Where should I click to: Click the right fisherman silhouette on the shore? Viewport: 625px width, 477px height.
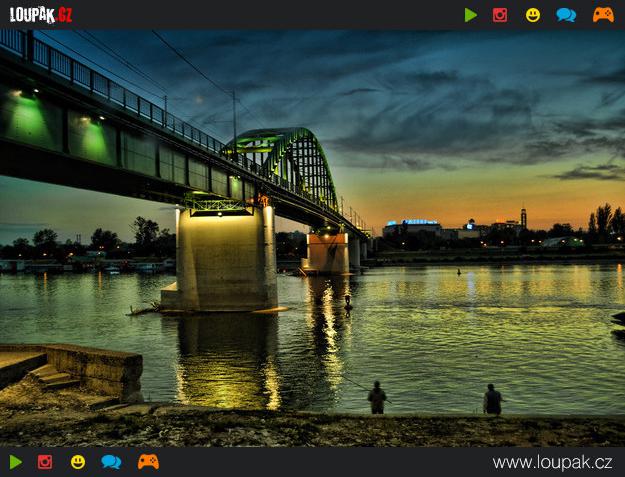coord(493,399)
